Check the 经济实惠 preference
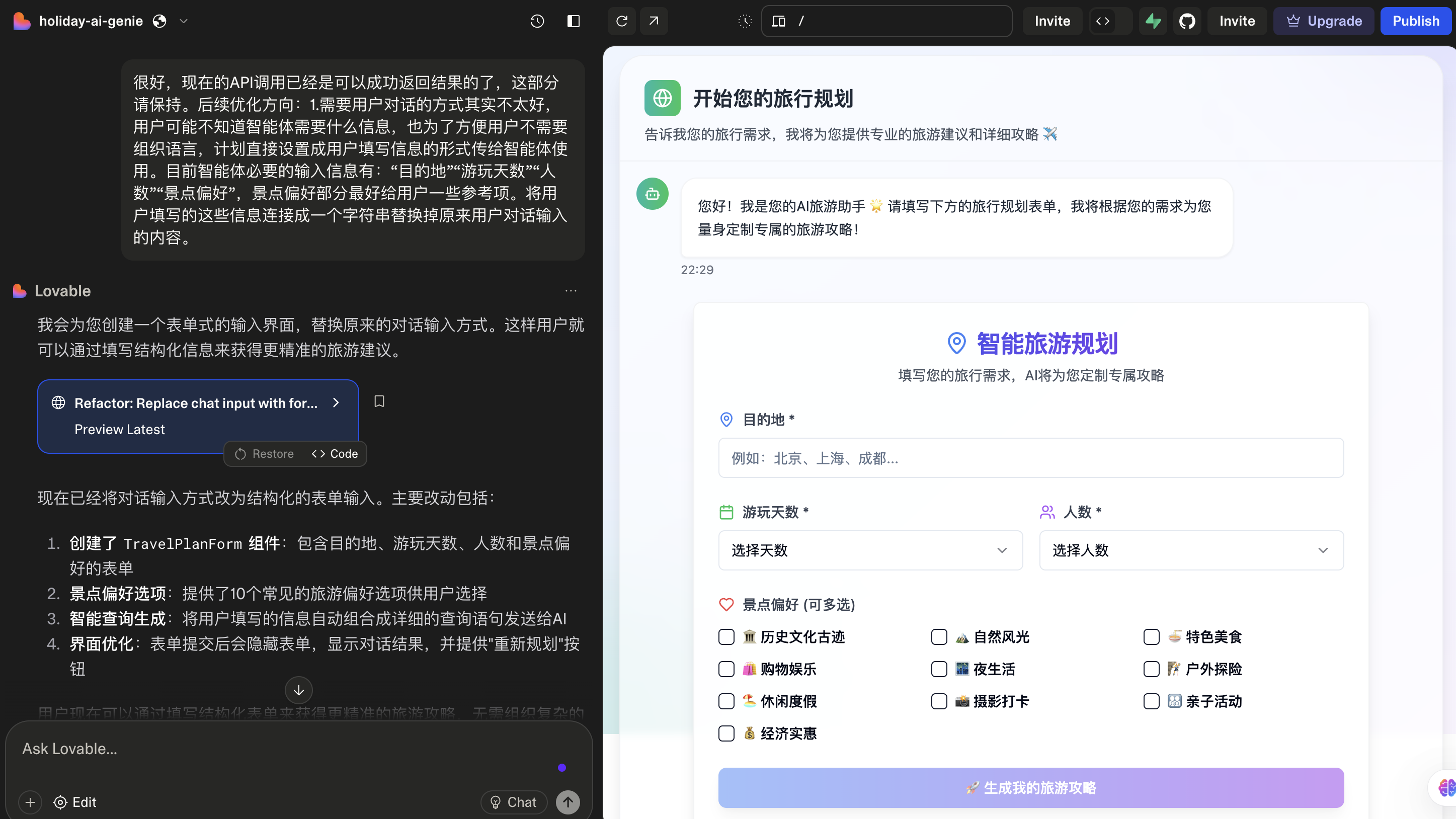This screenshot has height=819, width=1456. pos(726,733)
